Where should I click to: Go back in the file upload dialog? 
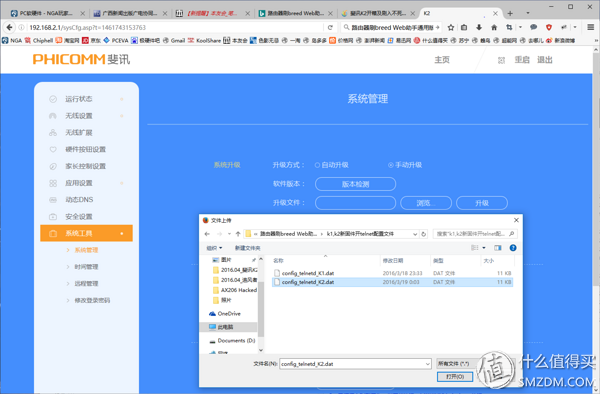click(207, 234)
